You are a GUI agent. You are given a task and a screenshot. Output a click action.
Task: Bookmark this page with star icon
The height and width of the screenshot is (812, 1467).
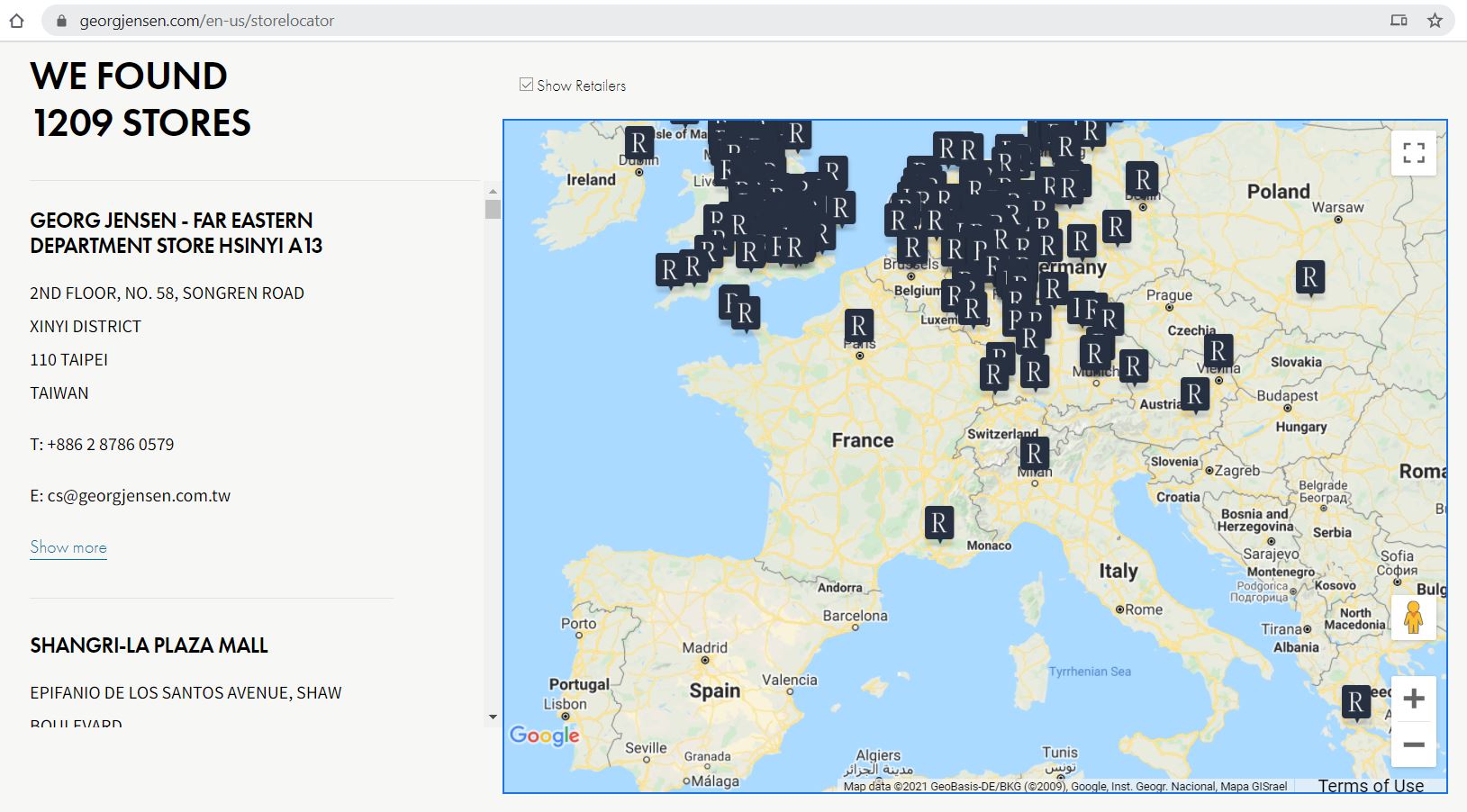tap(1435, 21)
